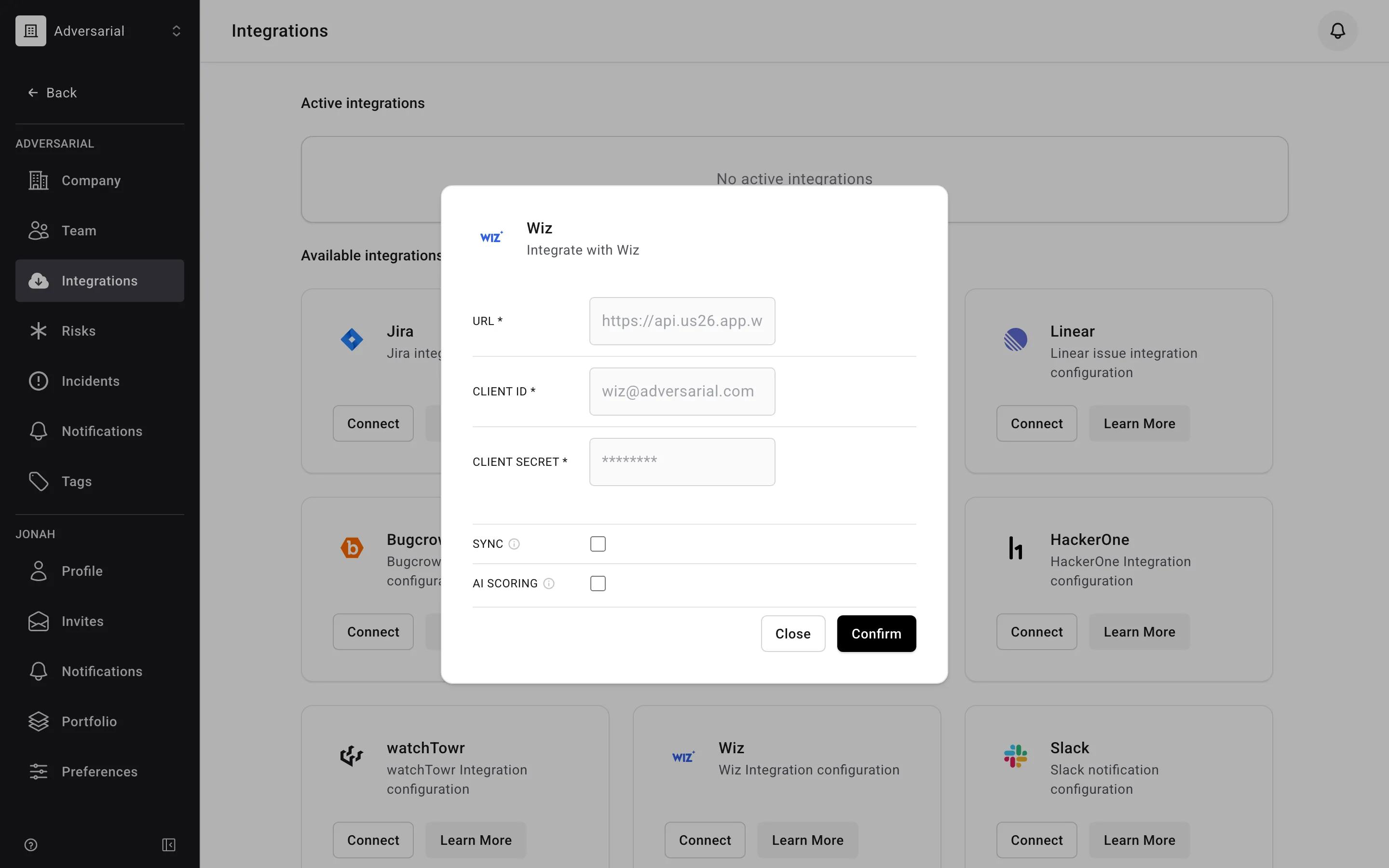Image resolution: width=1389 pixels, height=868 pixels.
Task: Go back using the Back arrow
Action: pos(52,93)
